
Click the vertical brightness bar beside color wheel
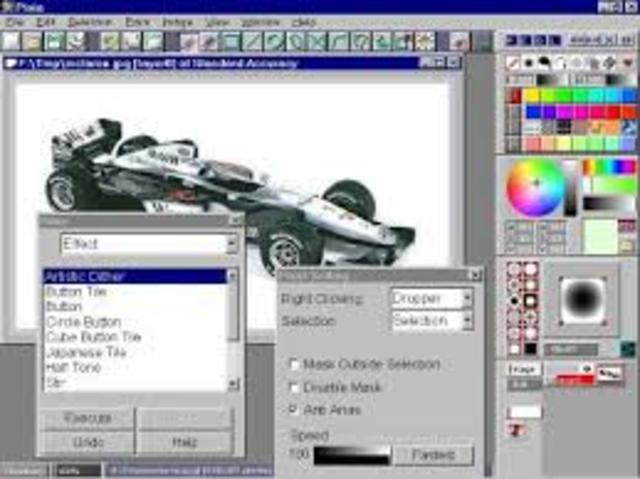(571, 188)
